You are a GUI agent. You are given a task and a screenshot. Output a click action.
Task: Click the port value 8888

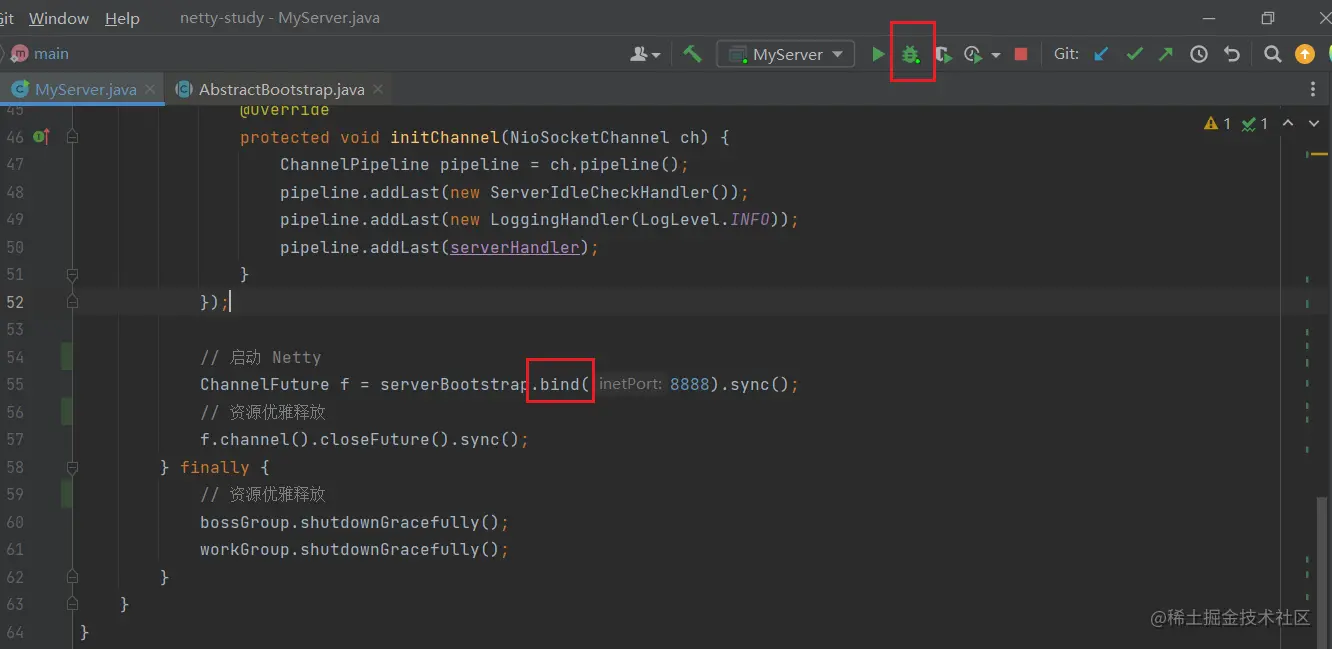tap(690, 384)
